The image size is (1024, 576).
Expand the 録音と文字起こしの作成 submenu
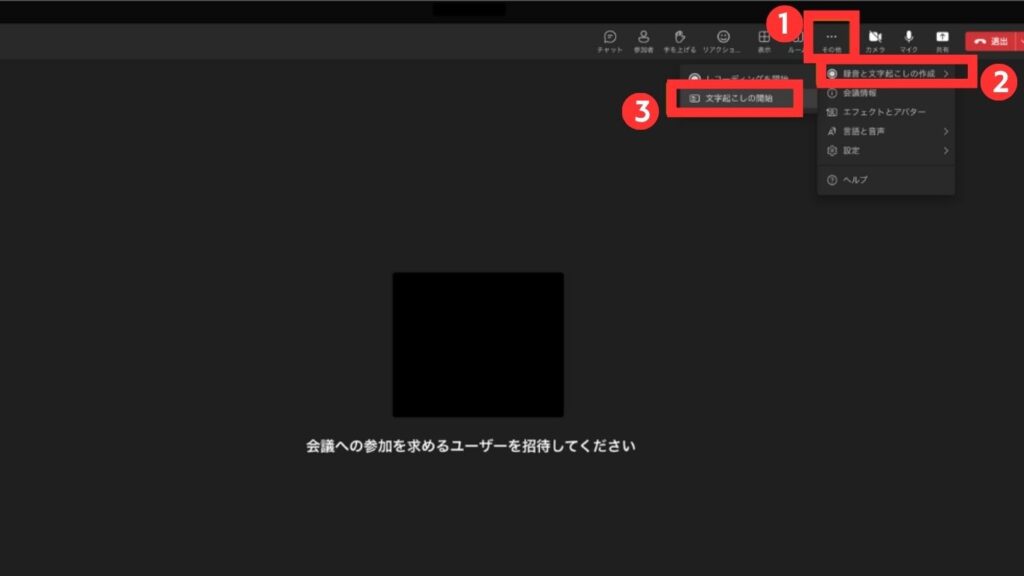tap(889, 72)
